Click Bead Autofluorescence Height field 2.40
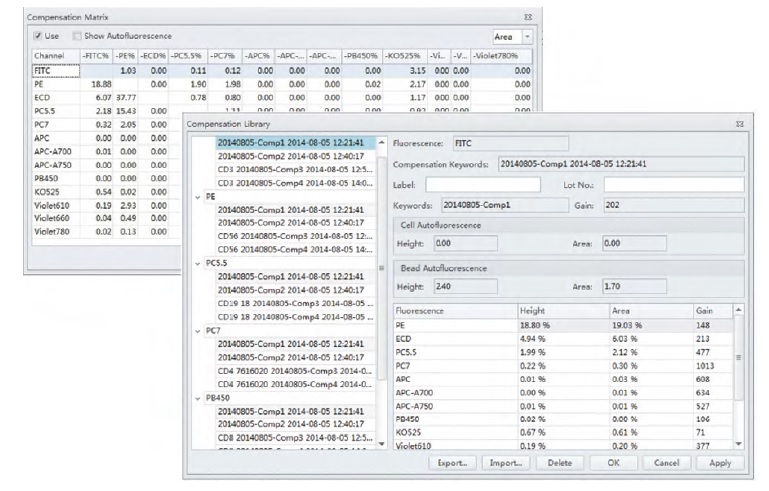Screen dimensions: 769x491 click(465, 286)
